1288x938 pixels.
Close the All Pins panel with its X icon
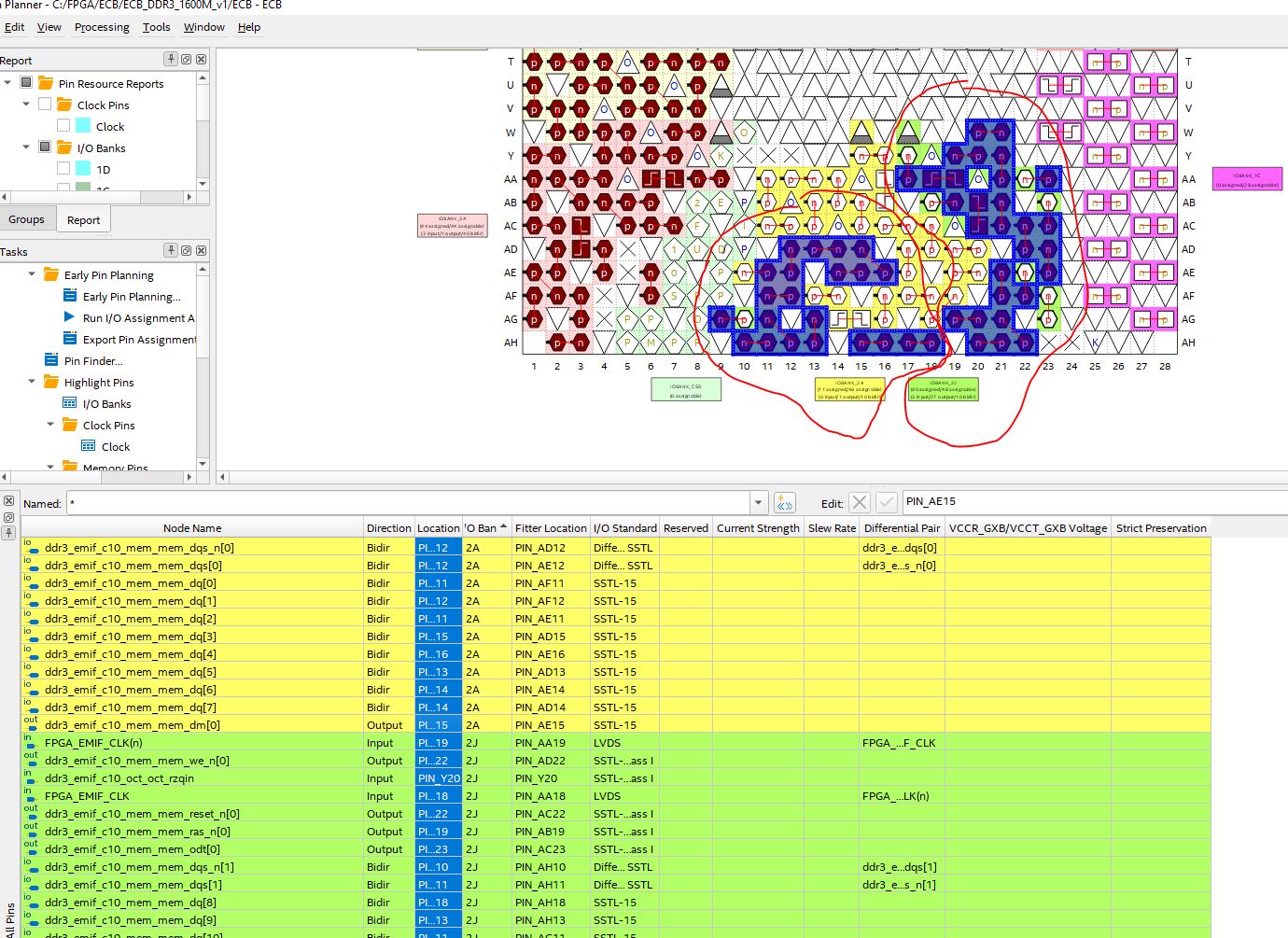pos(8,501)
